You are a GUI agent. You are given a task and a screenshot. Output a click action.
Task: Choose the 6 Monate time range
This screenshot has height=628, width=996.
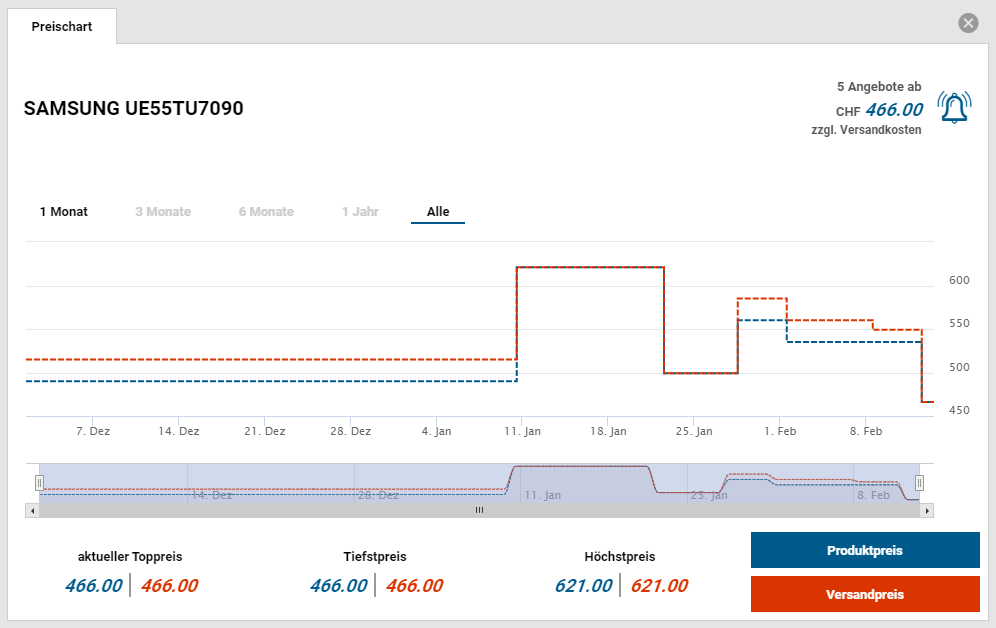tap(266, 212)
